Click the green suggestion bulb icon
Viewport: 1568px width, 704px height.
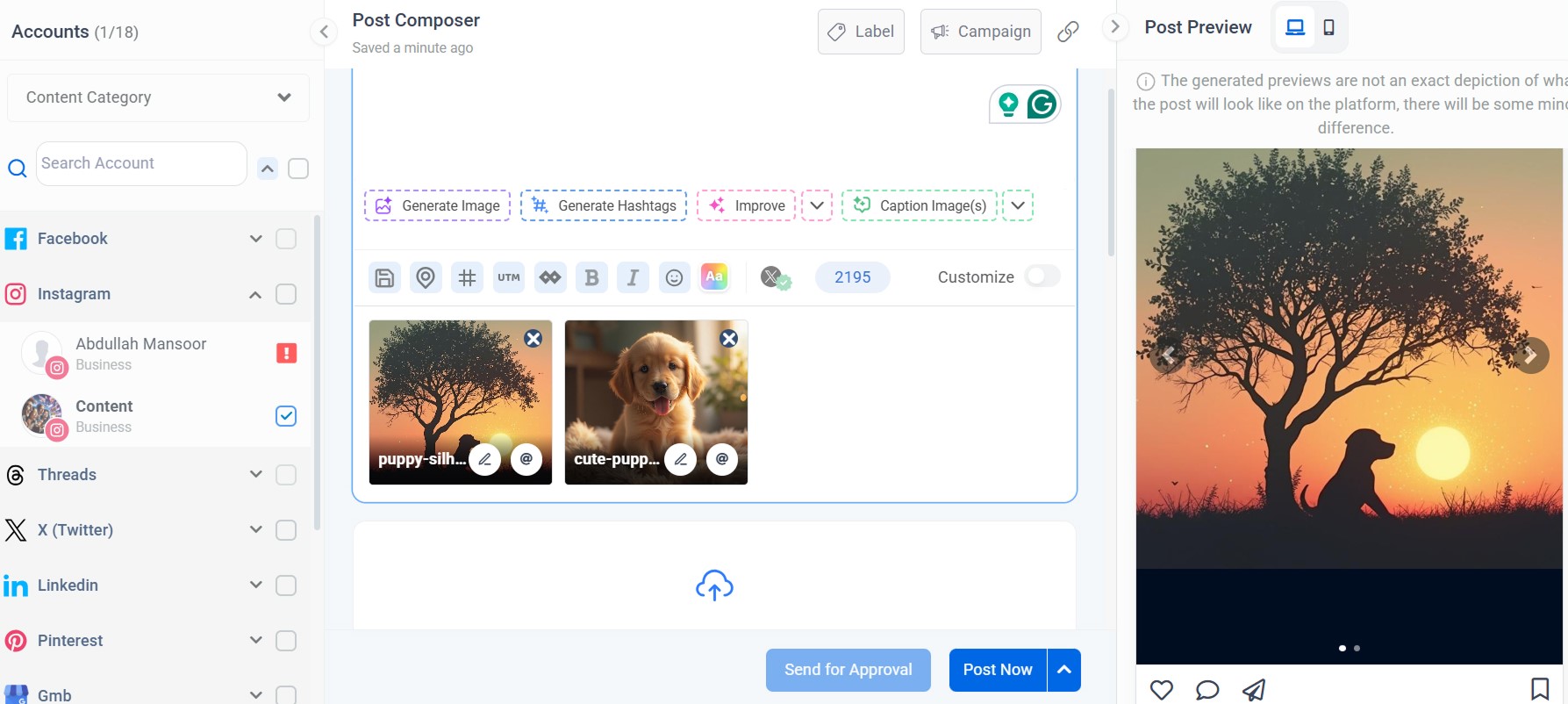1008,104
